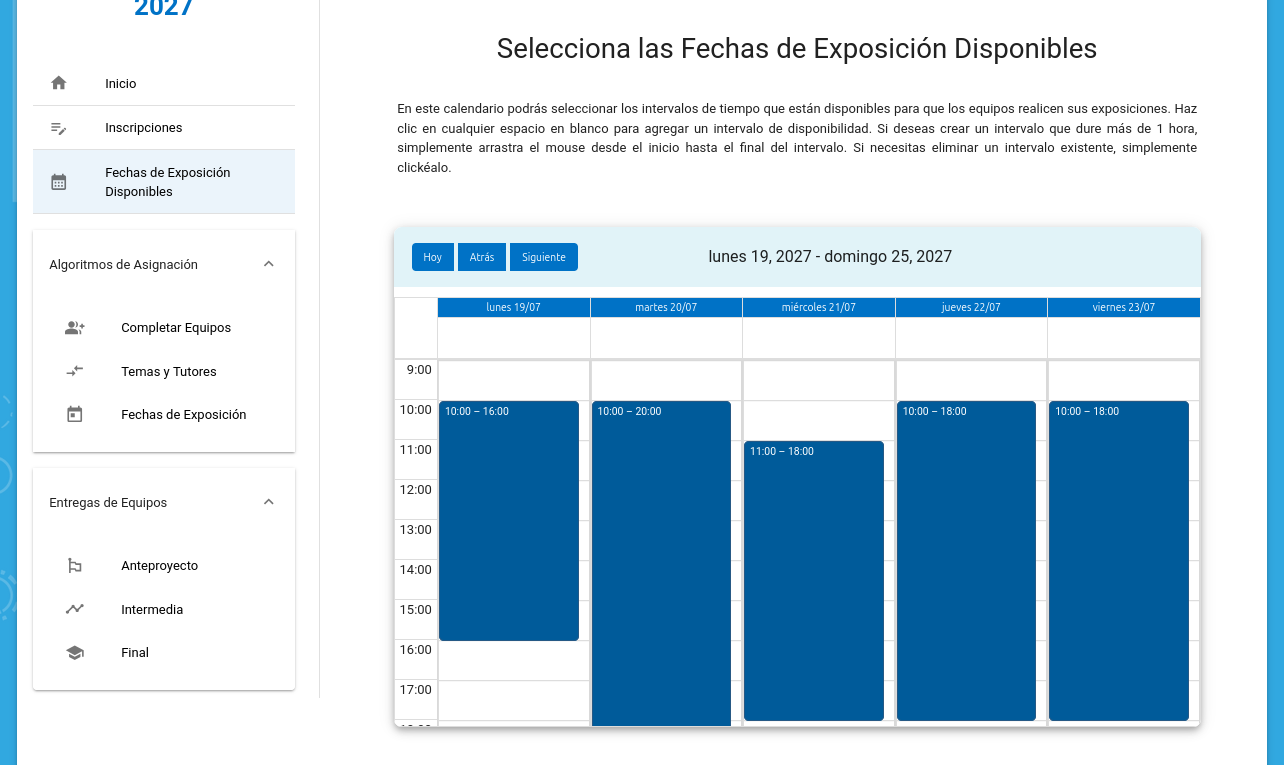Advance the calendar with Siguiente
Screen dimensions: 1284x765
(543, 257)
